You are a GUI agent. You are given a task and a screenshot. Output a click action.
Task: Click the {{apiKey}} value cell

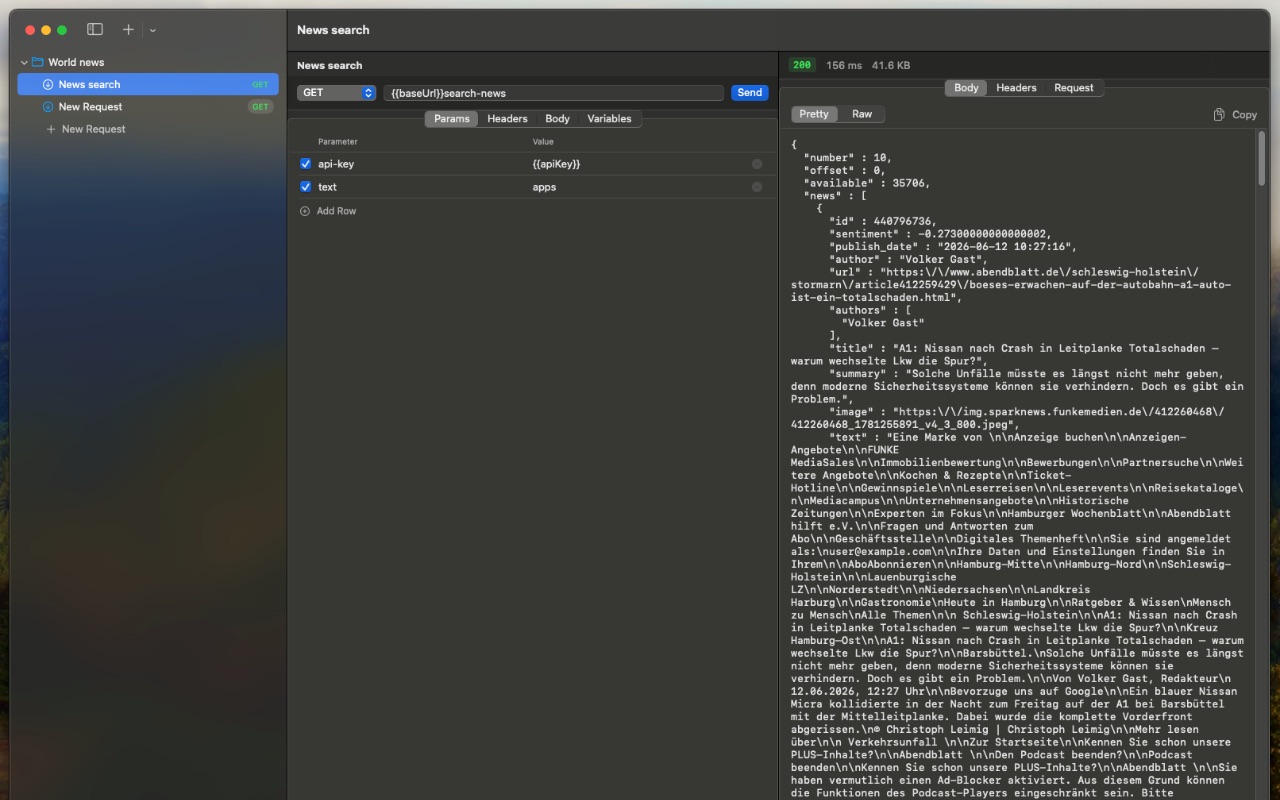(556, 164)
